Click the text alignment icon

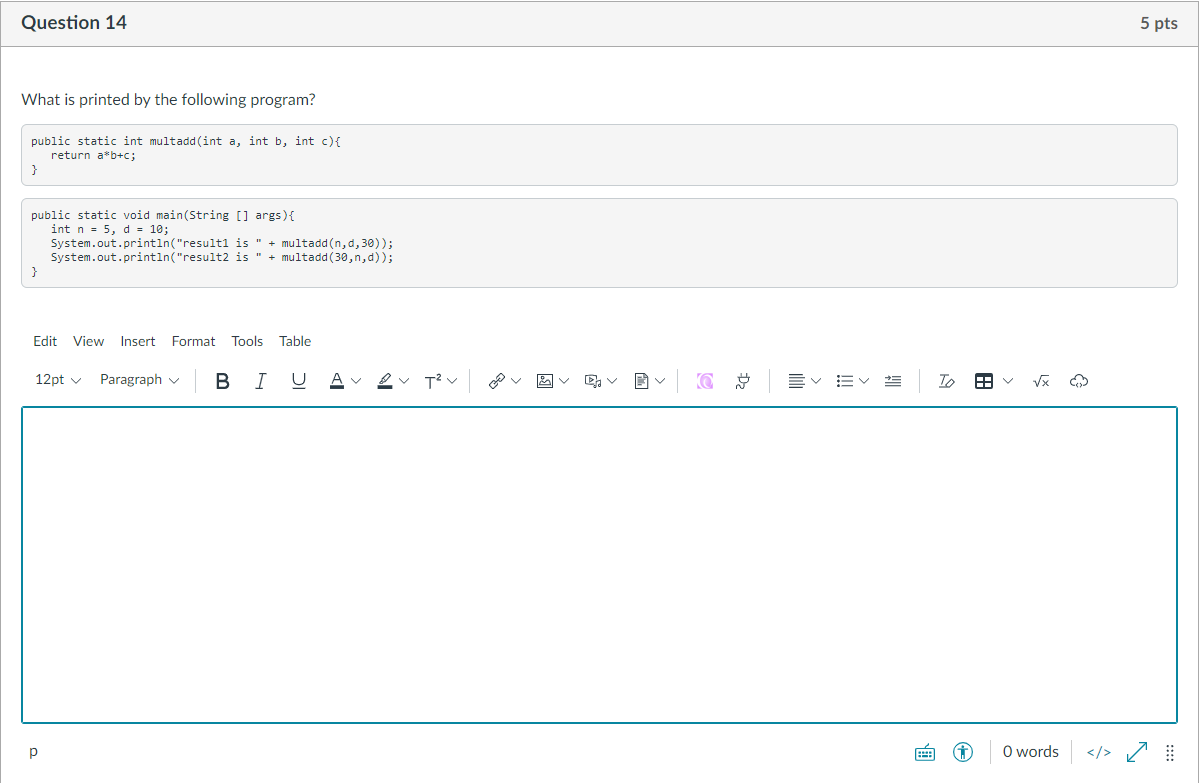(x=796, y=380)
